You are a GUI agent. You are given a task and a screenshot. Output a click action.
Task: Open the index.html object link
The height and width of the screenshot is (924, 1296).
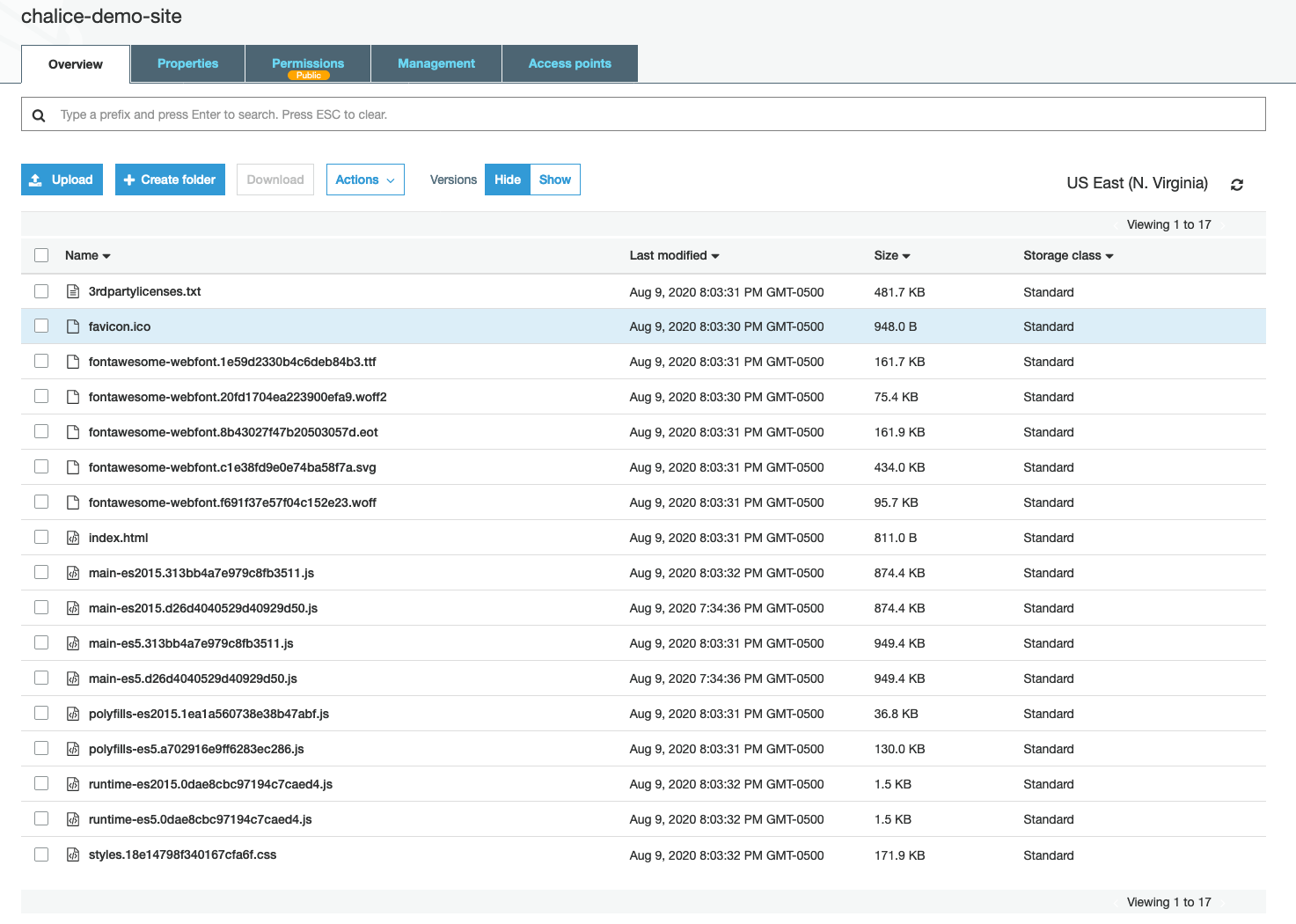tap(118, 538)
